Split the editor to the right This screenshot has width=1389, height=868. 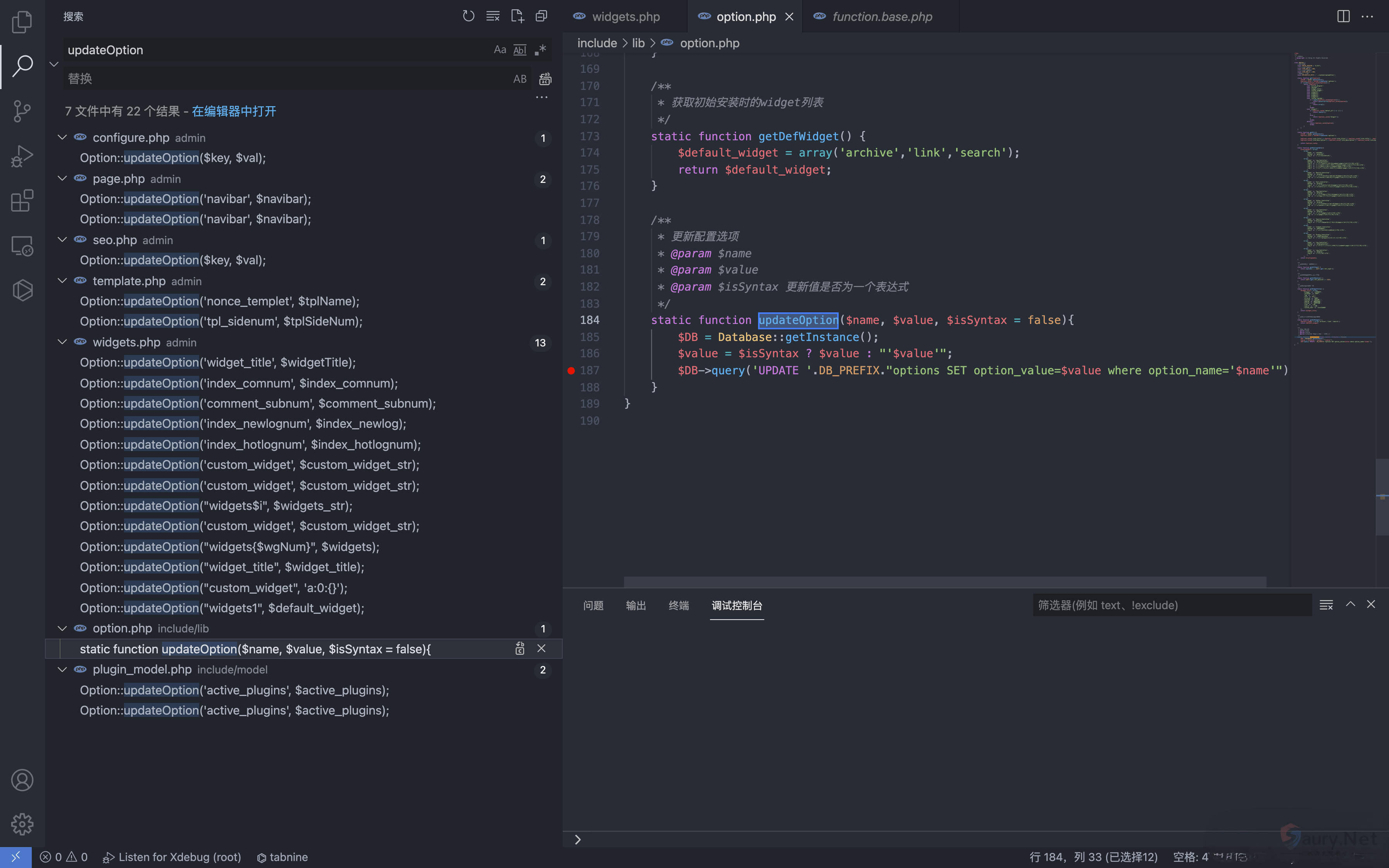pos(1343,16)
